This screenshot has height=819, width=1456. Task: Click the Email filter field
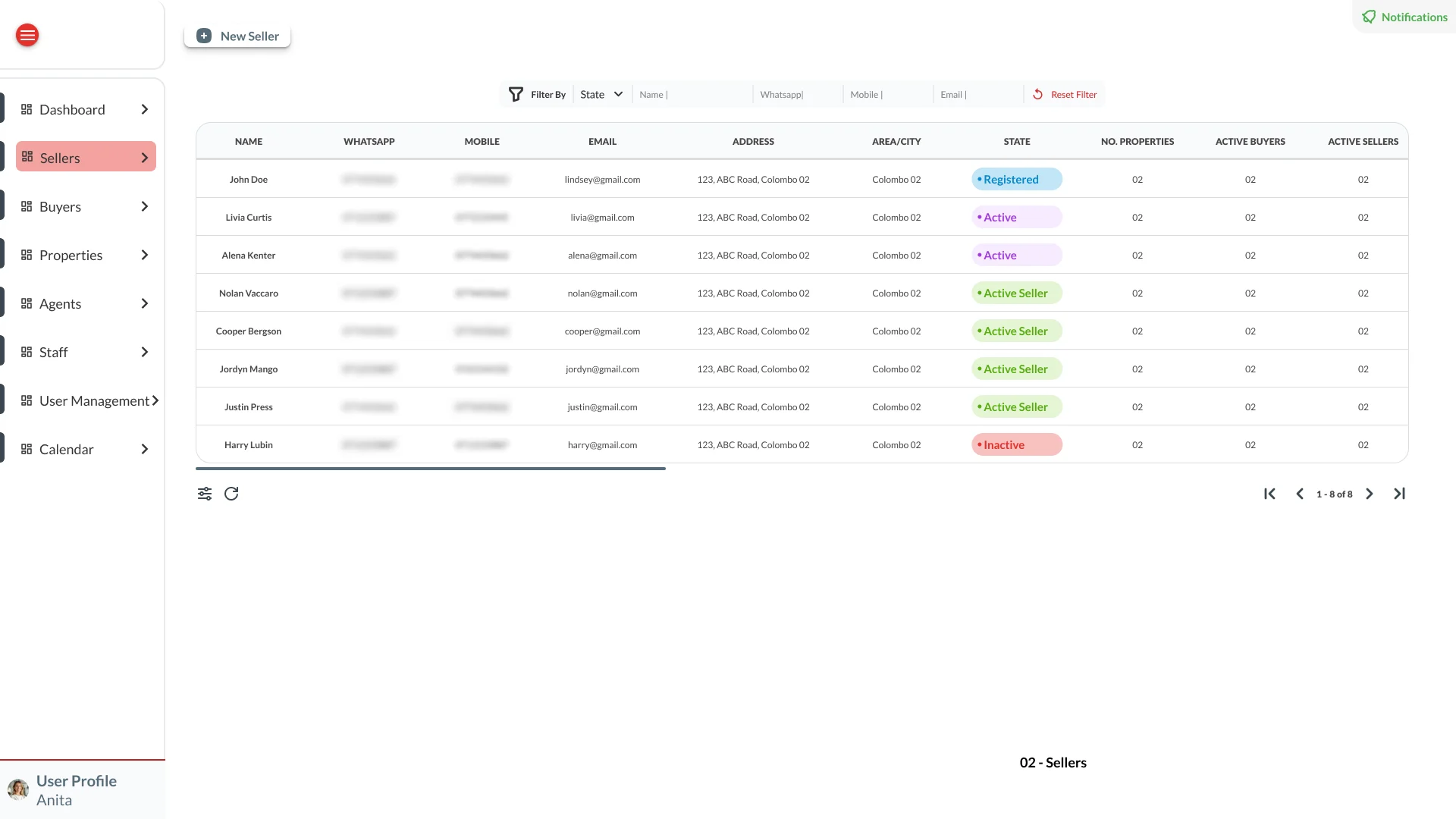pyautogui.click(x=978, y=94)
